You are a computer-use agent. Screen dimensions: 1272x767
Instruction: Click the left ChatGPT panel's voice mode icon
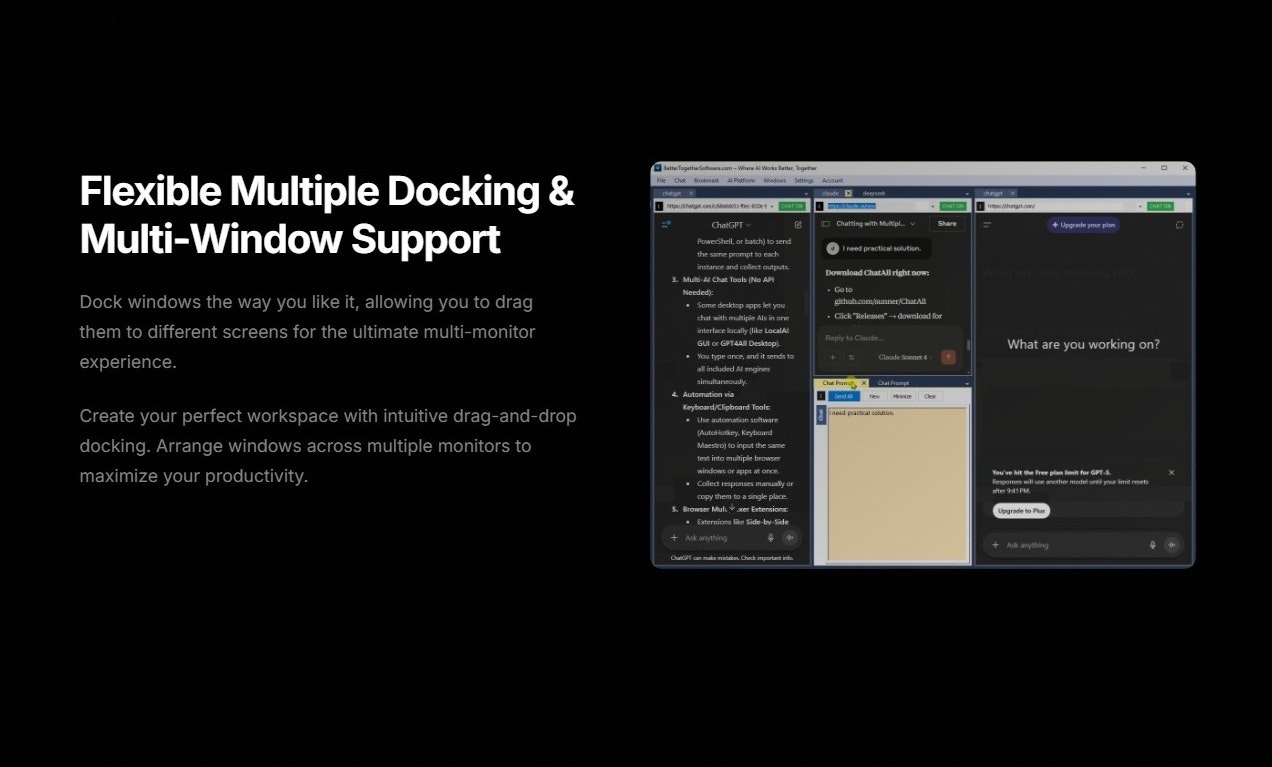[x=789, y=538]
